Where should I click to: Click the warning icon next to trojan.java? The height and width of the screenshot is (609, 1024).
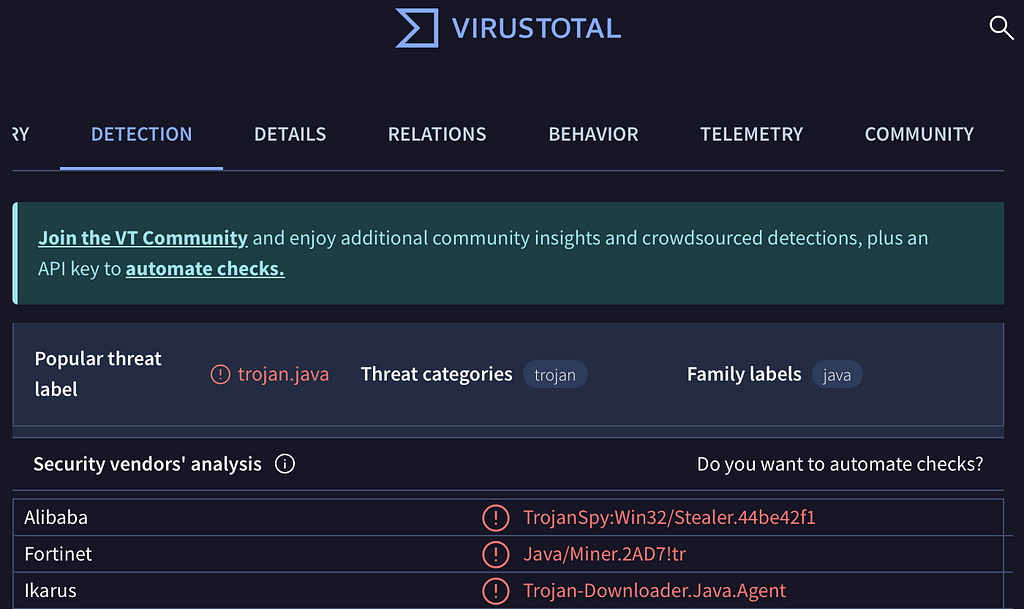pyautogui.click(x=220, y=374)
